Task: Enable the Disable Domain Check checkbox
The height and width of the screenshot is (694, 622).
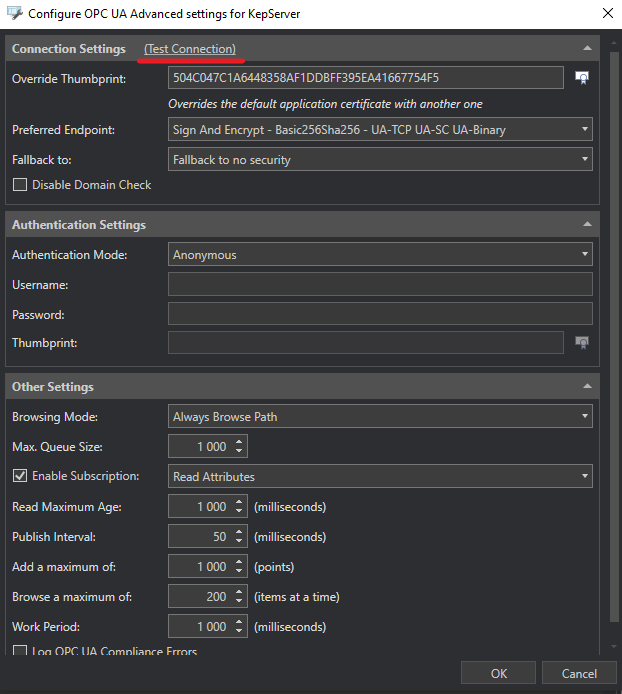Action: (20, 185)
